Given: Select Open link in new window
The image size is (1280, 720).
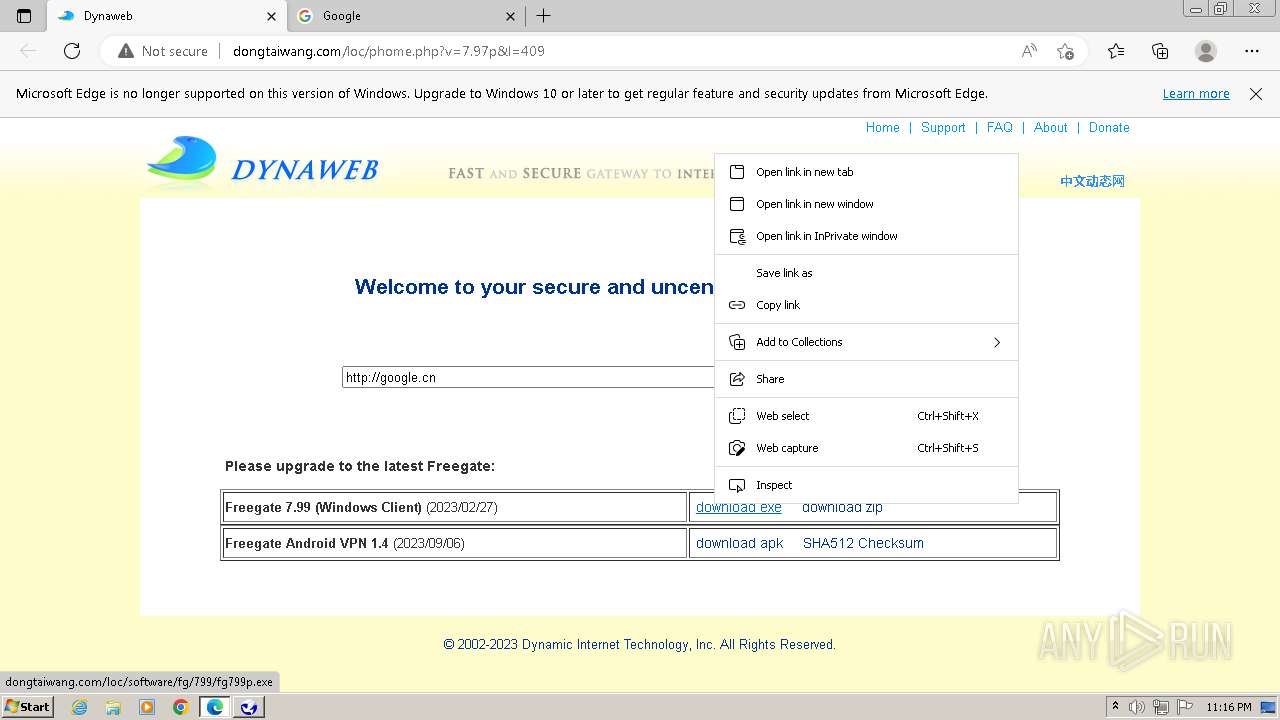Looking at the screenshot, I should click(x=866, y=204).
